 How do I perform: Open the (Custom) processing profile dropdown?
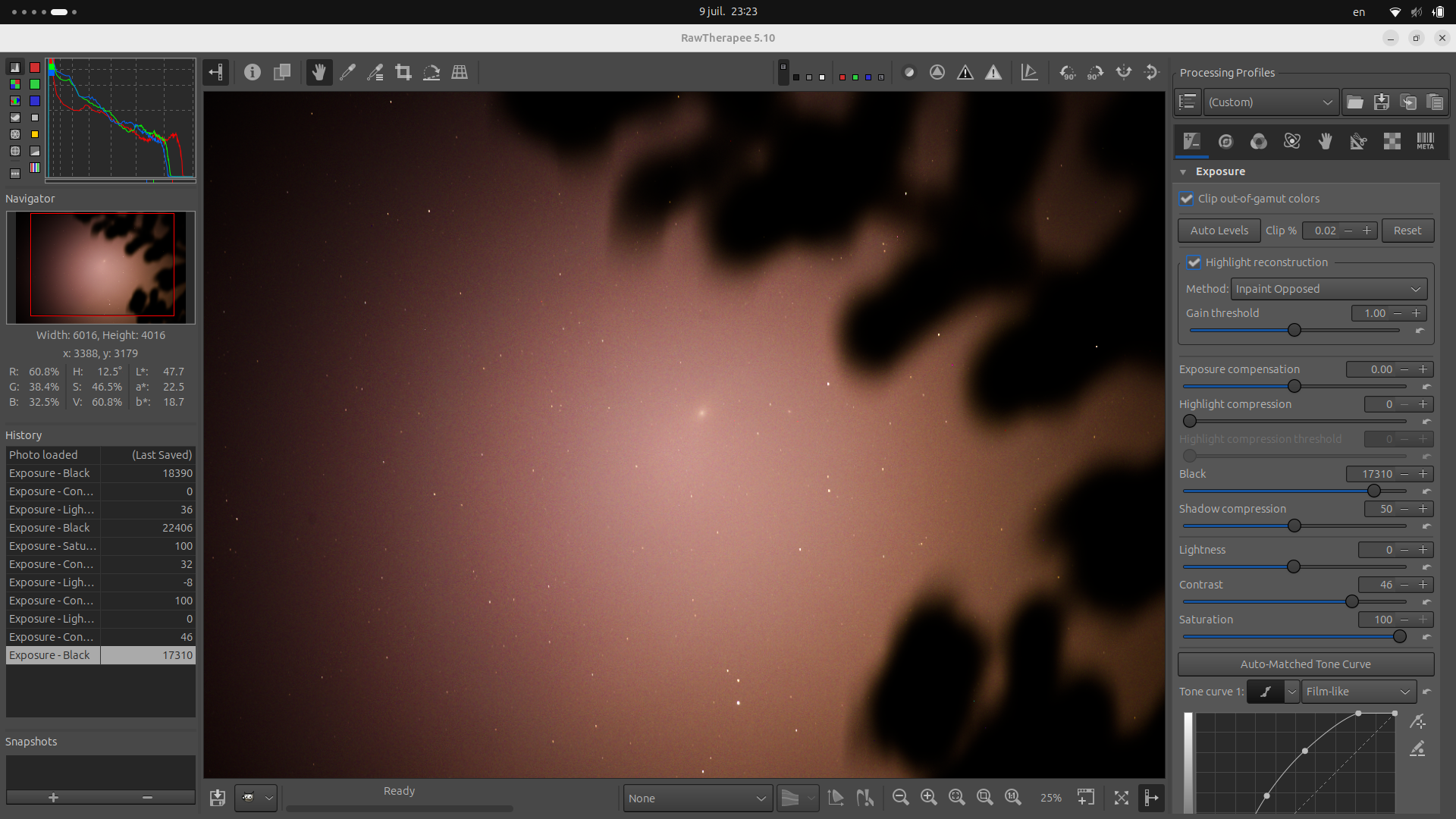[1270, 102]
